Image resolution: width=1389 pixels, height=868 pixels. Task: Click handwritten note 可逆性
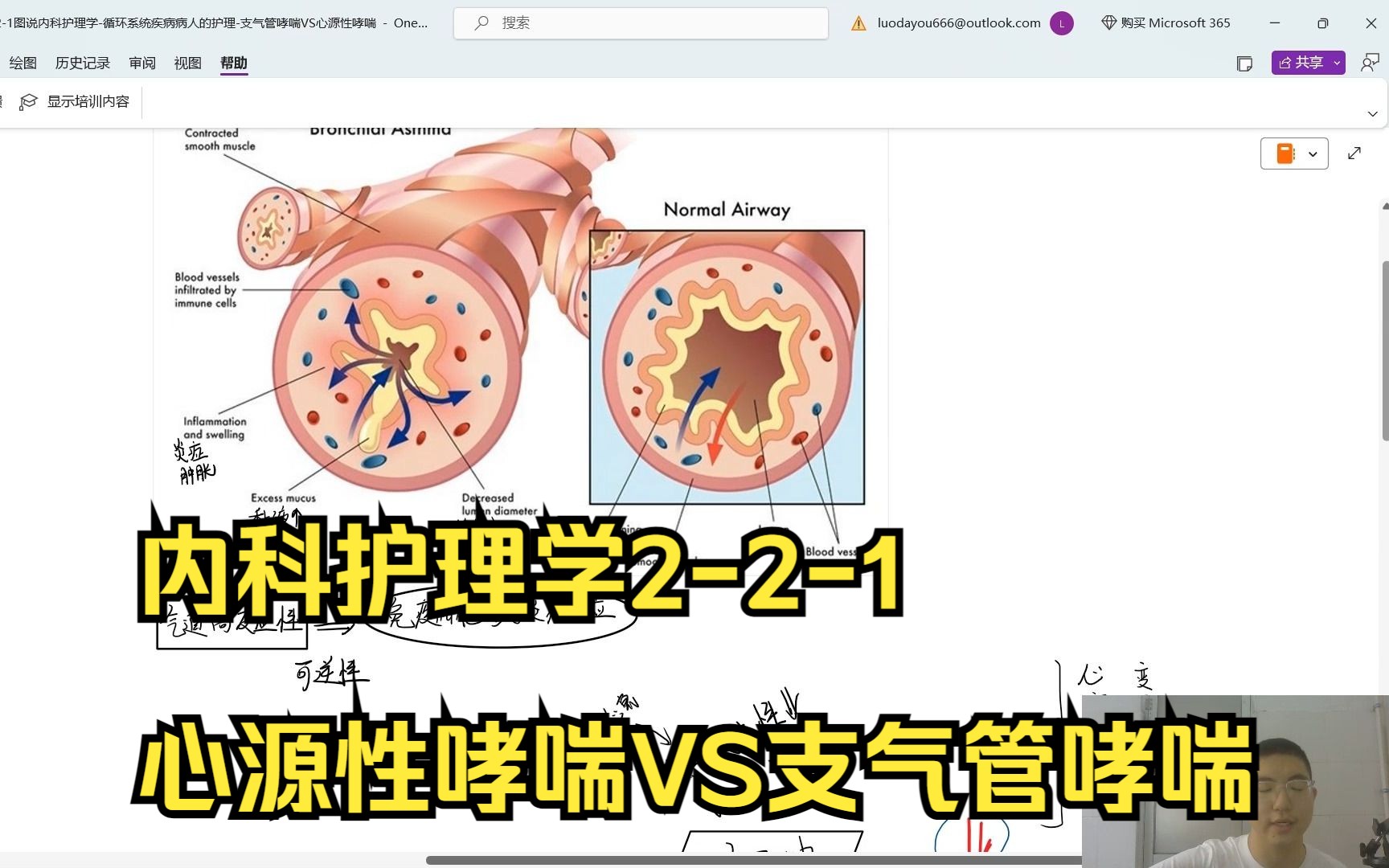[x=330, y=674]
